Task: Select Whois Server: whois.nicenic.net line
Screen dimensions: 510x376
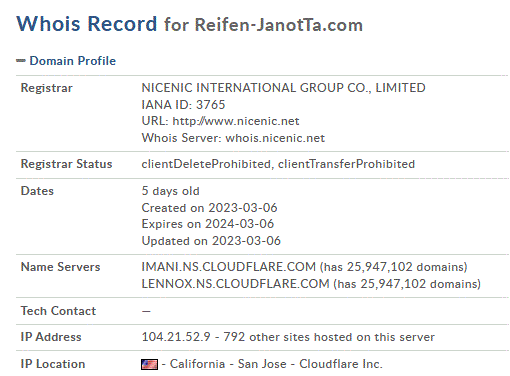Action: point(233,138)
